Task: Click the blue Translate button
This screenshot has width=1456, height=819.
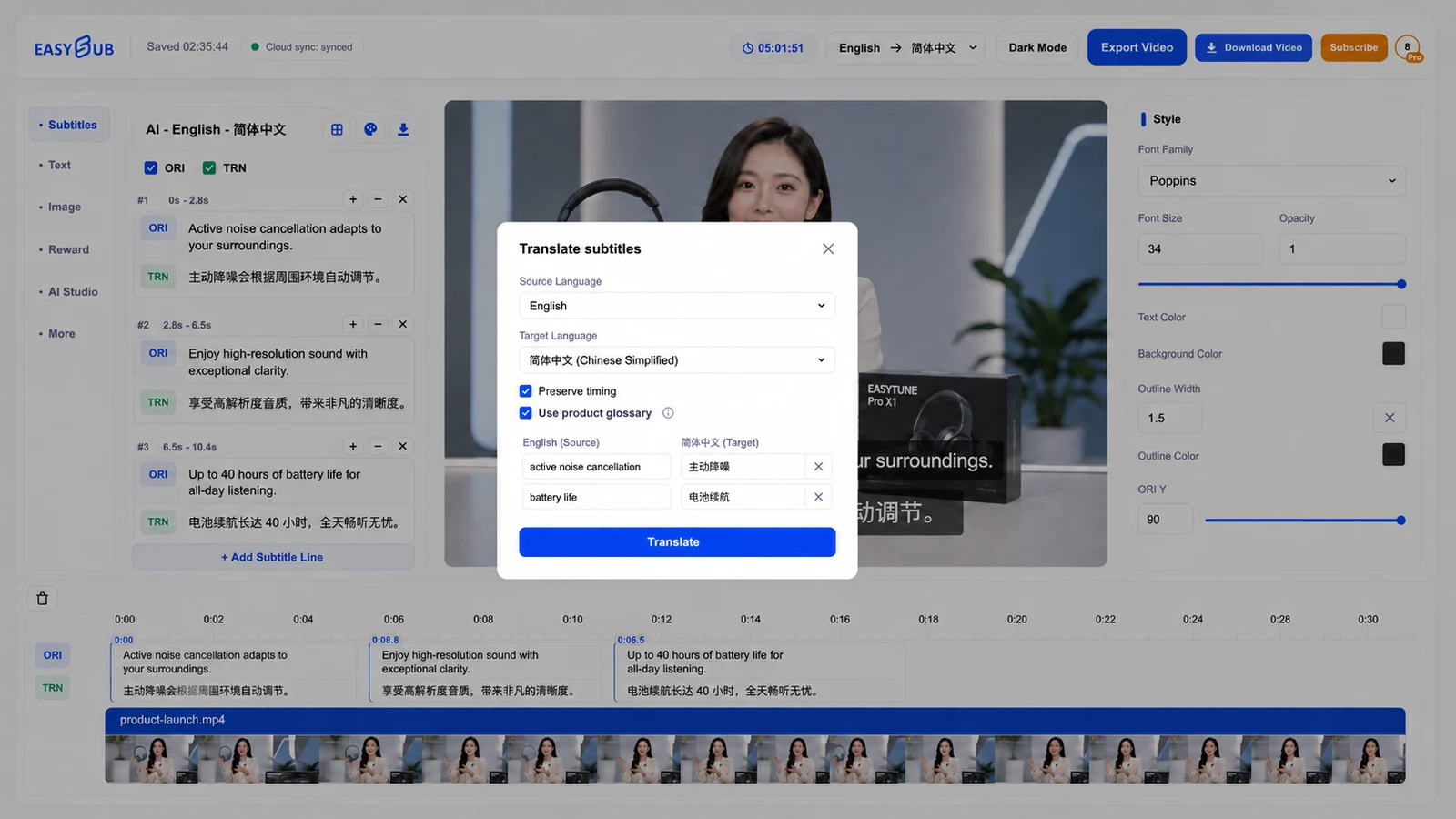Action: tap(677, 542)
